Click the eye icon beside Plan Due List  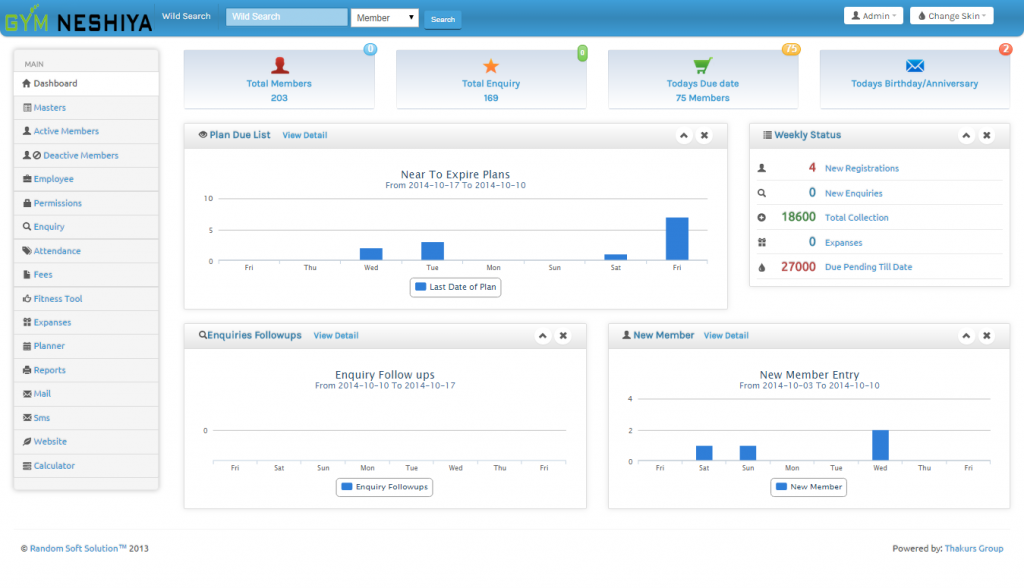coord(203,135)
